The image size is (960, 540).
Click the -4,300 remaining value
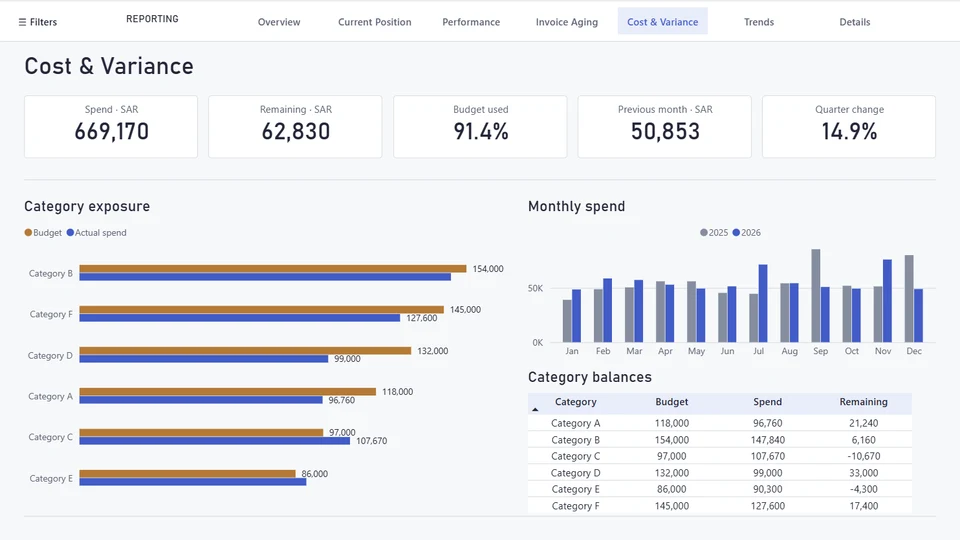[x=863, y=489]
